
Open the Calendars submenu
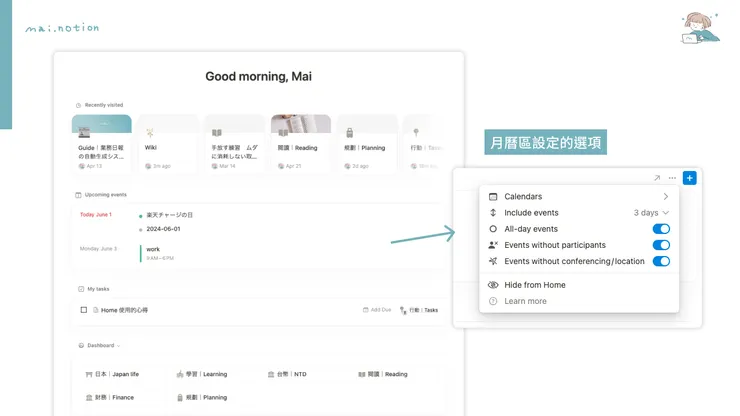(579, 196)
